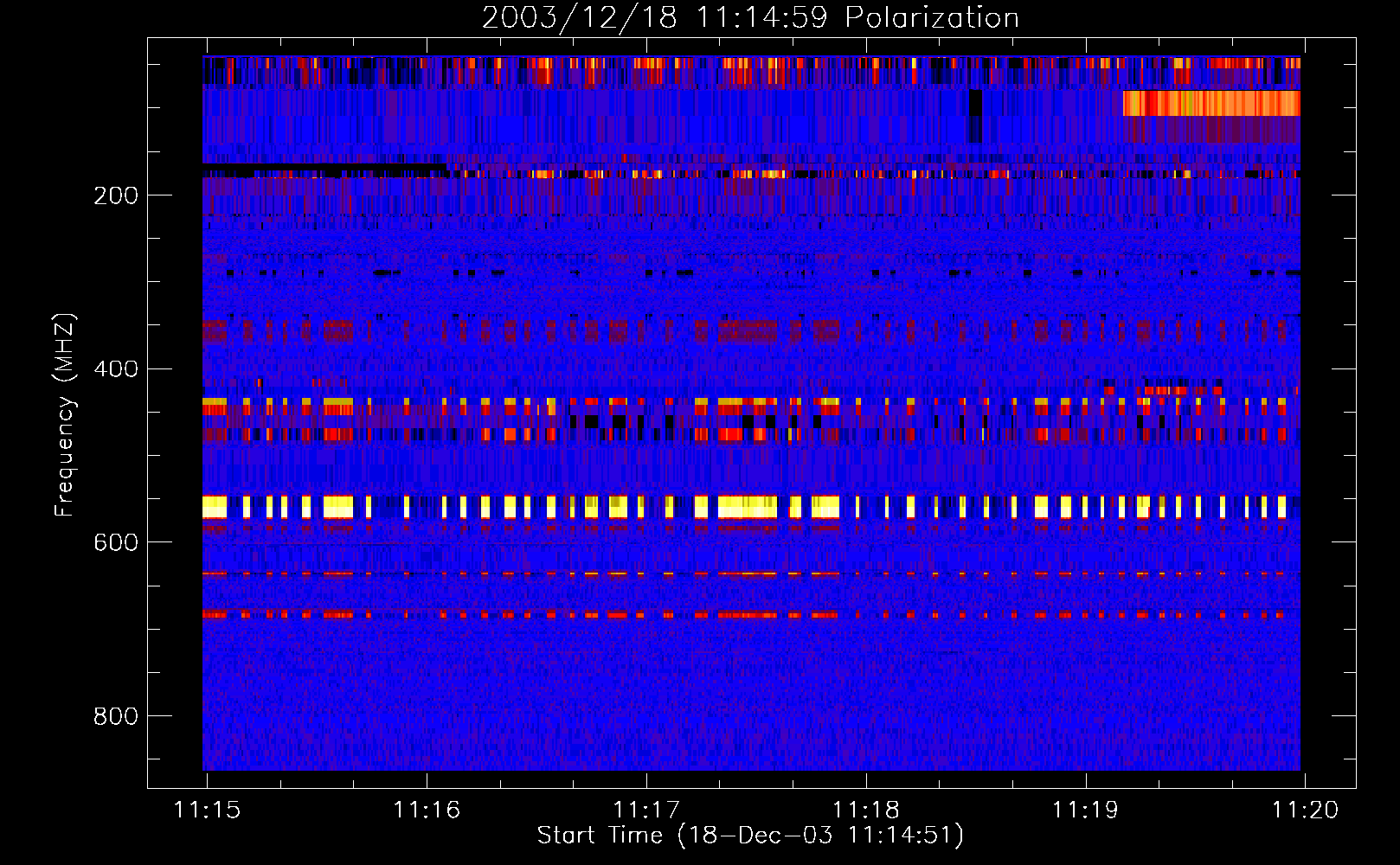The image size is (1400, 865).
Task: Click the 11:16 time tick label
Action: coord(427,811)
